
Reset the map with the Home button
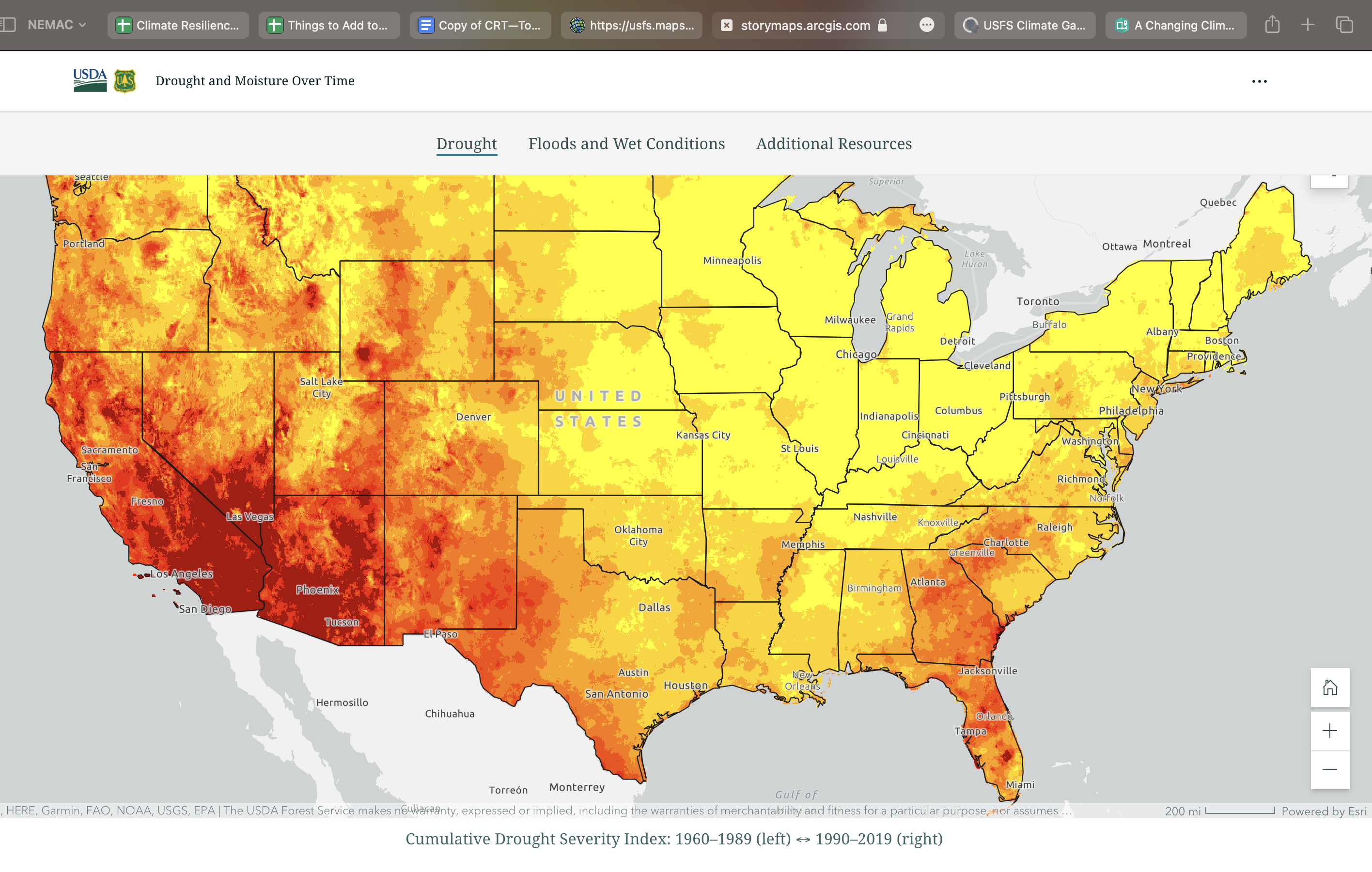[1330, 687]
